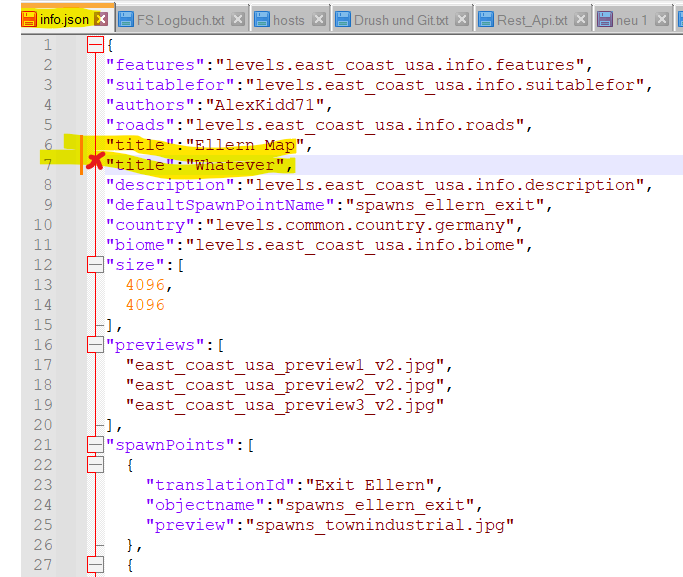Click the disk icon on Drush und Git.txt

(343, 20)
